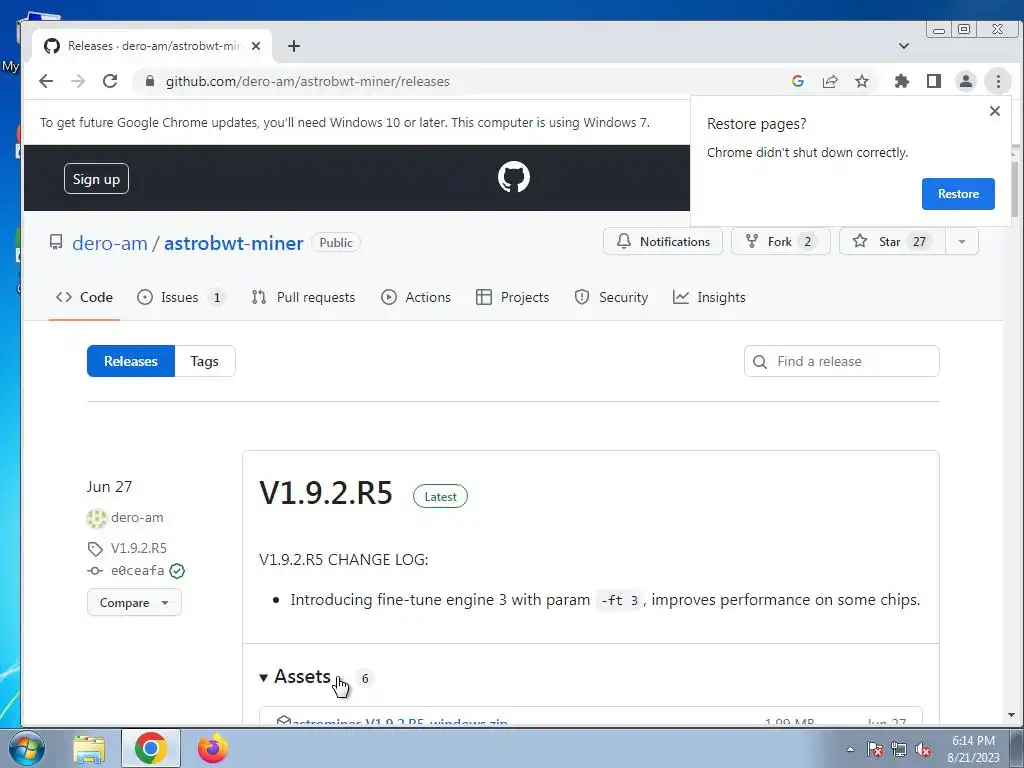Select the Releases toggle button
This screenshot has height=768, width=1024.
tap(131, 361)
